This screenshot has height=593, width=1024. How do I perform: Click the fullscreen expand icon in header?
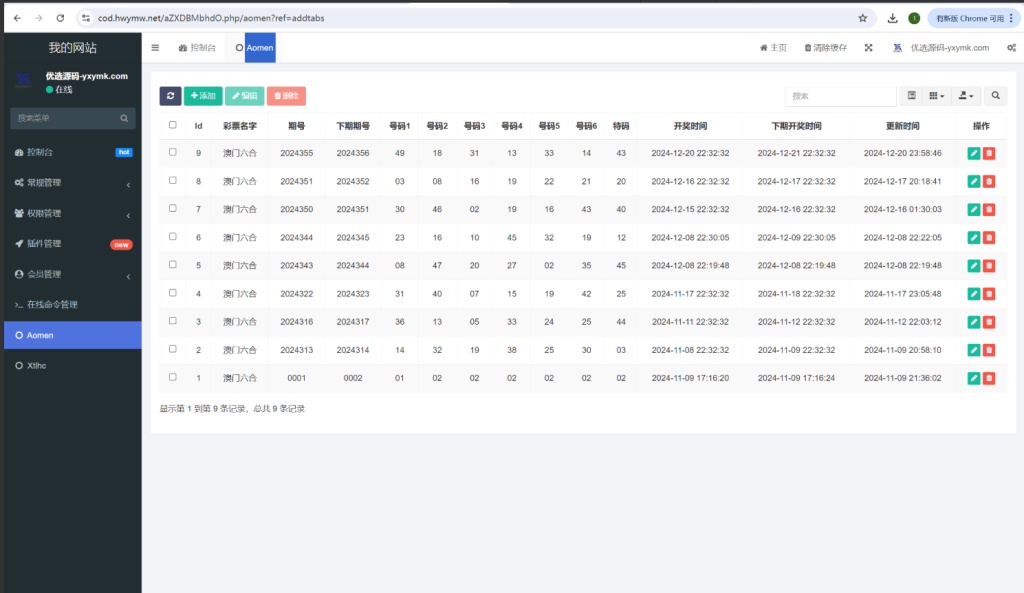click(869, 48)
